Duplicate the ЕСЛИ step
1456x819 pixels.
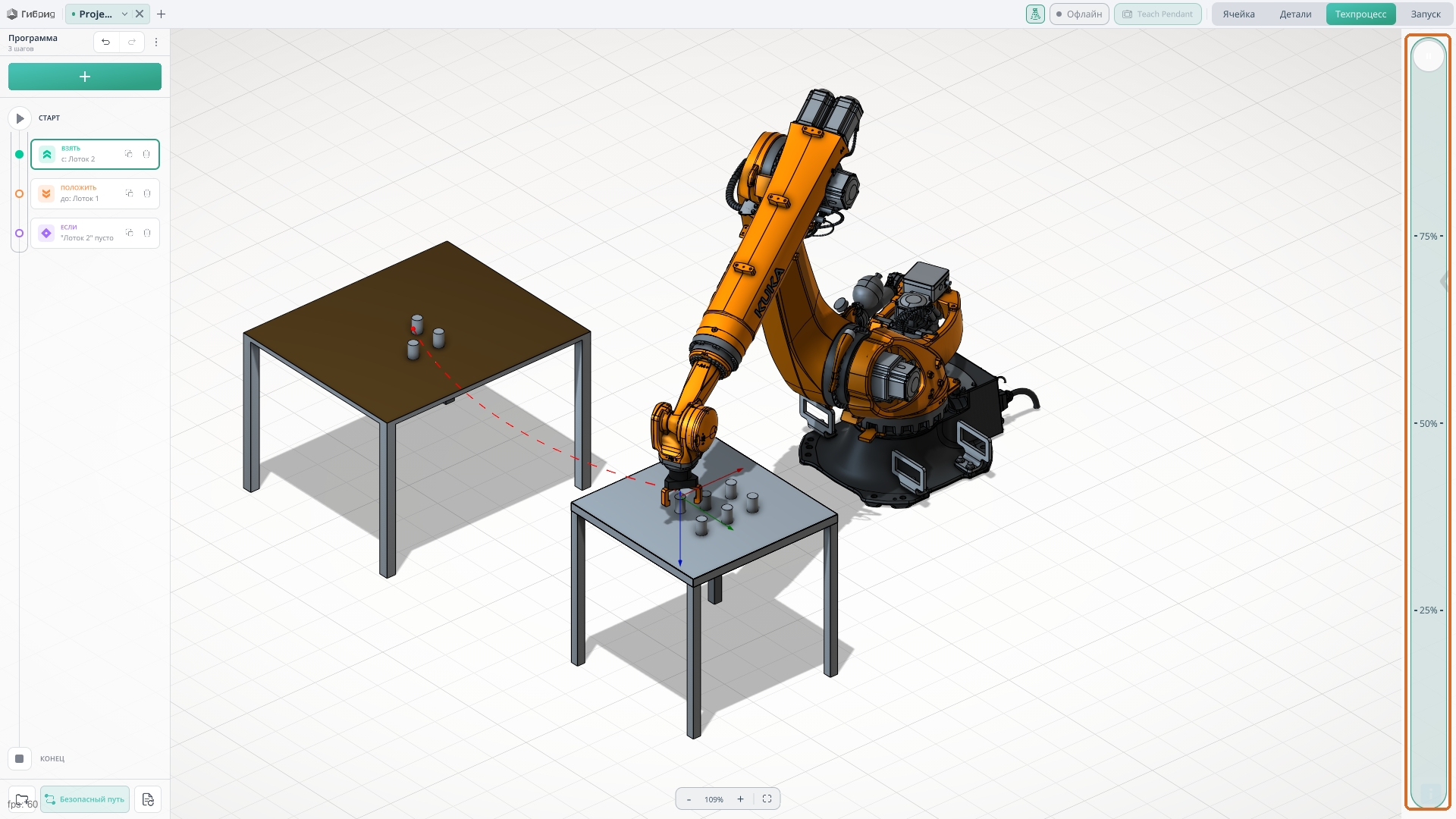129,233
